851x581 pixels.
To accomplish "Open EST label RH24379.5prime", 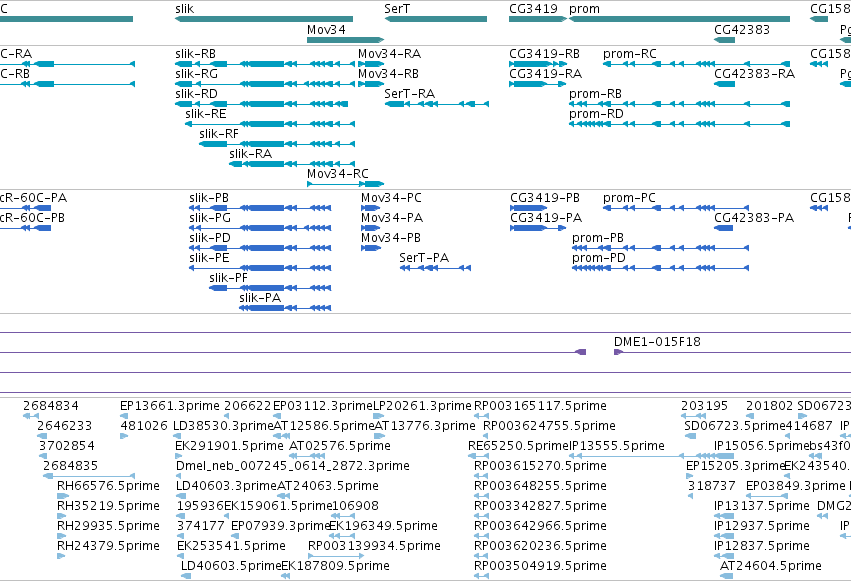I will tap(109, 546).
